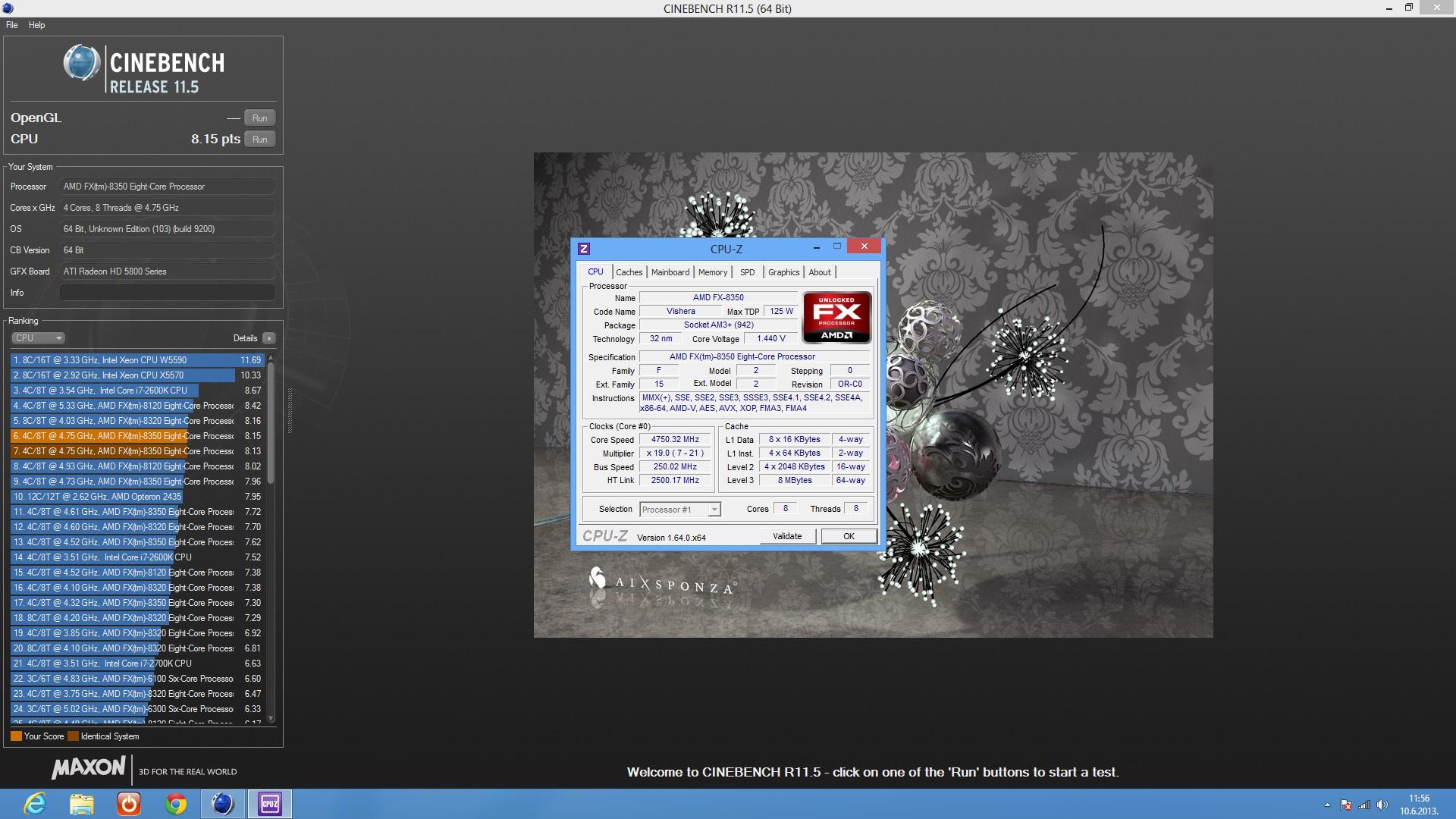Open Processor #1 selection dropdown
Viewport: 1456px width, 819px height.
point(680,510)
